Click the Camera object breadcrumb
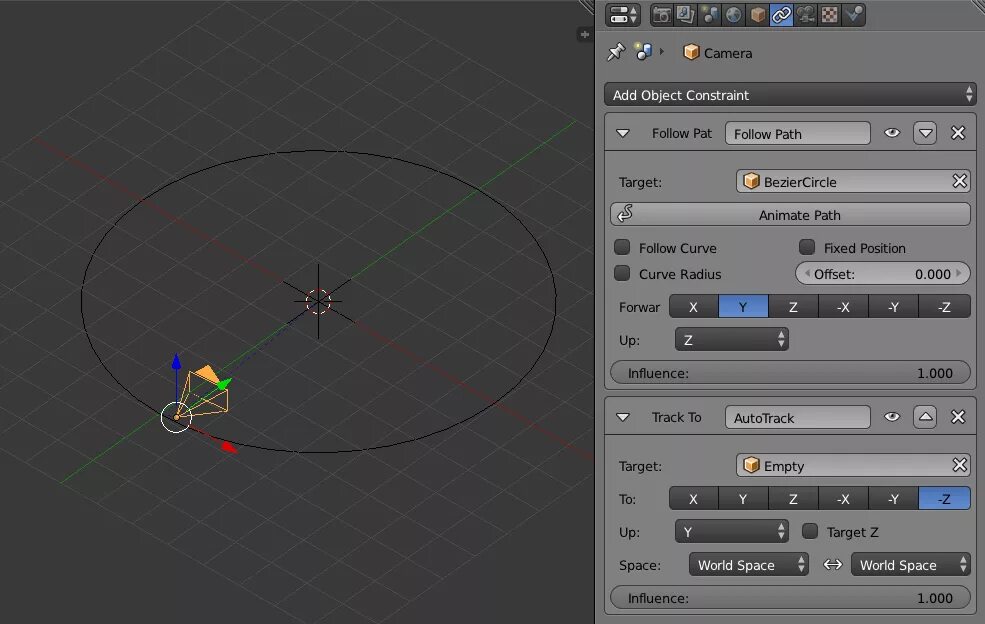 pyautogui.click(x=717, y=53)
